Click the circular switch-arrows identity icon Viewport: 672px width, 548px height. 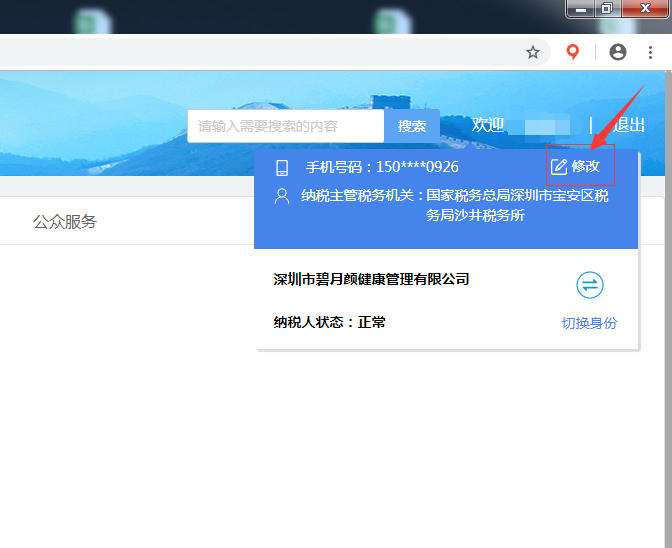point(590,286)
